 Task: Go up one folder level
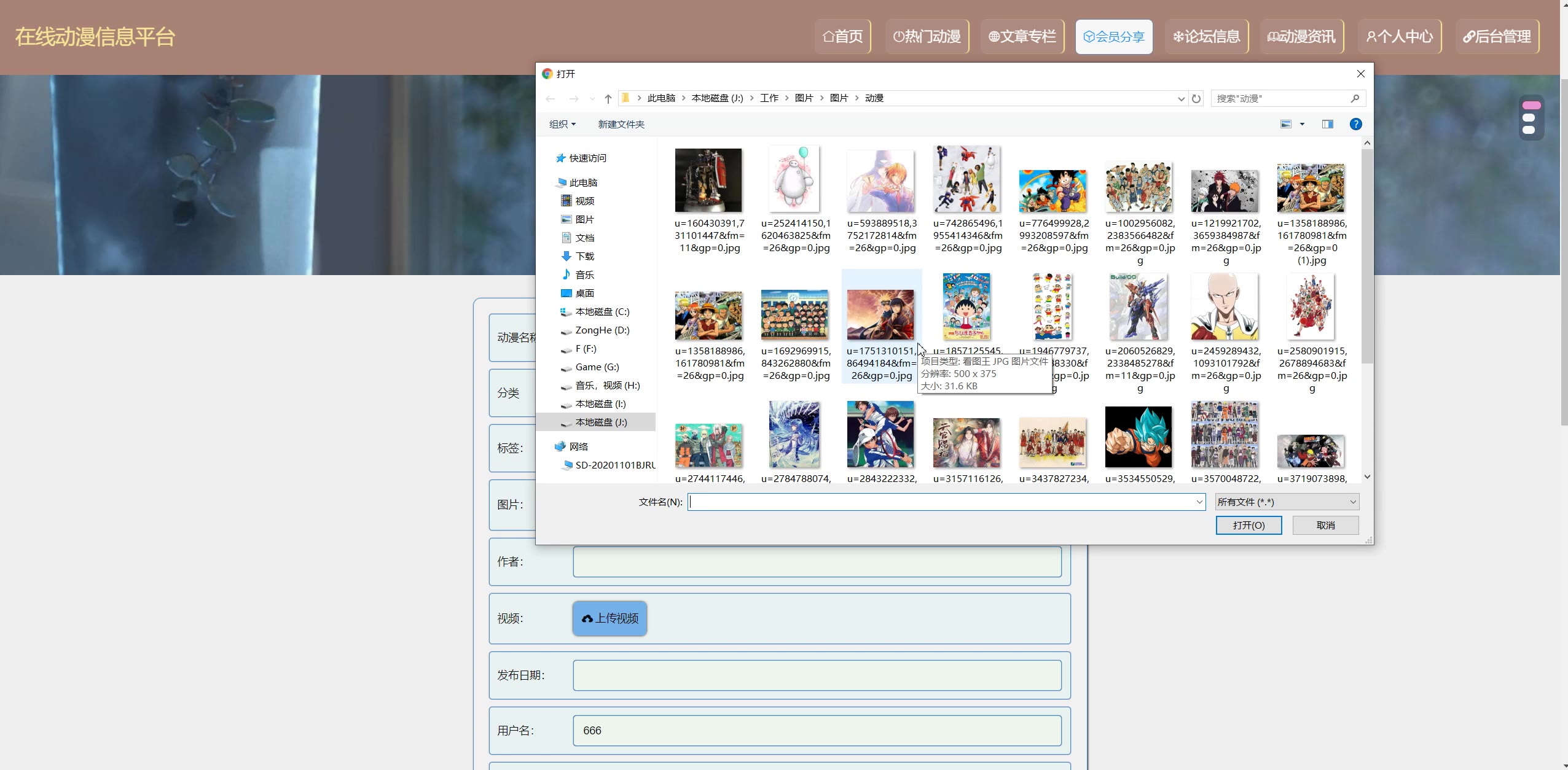(608, 99)
